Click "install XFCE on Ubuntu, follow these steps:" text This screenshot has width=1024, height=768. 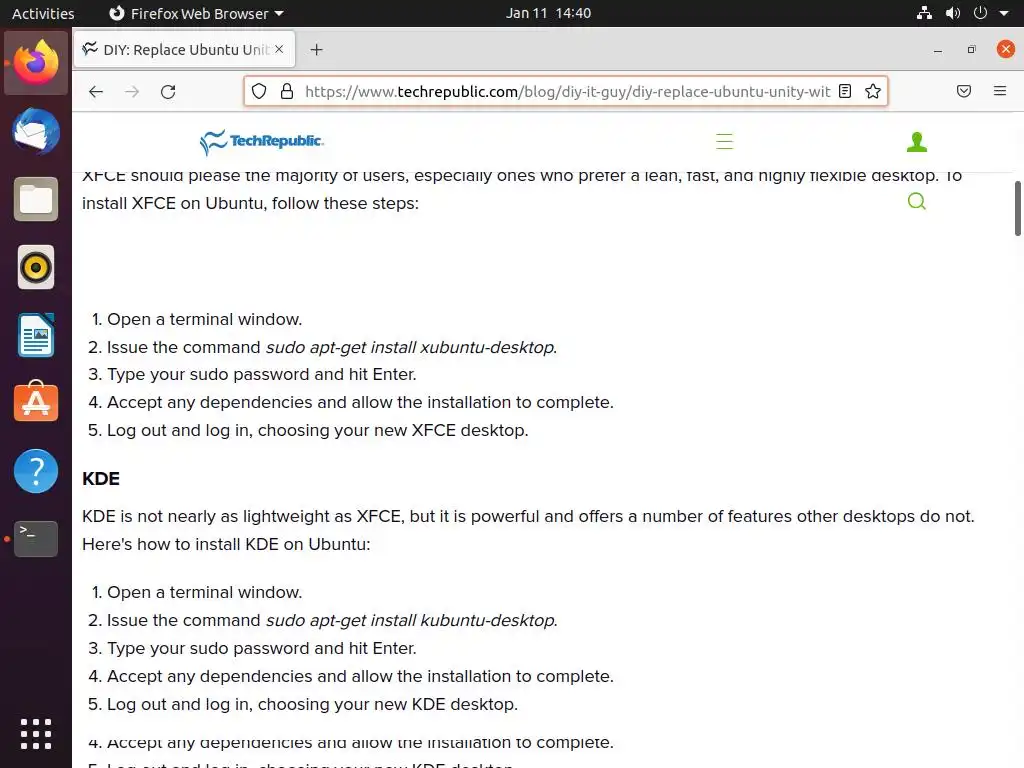click(250, 204)
